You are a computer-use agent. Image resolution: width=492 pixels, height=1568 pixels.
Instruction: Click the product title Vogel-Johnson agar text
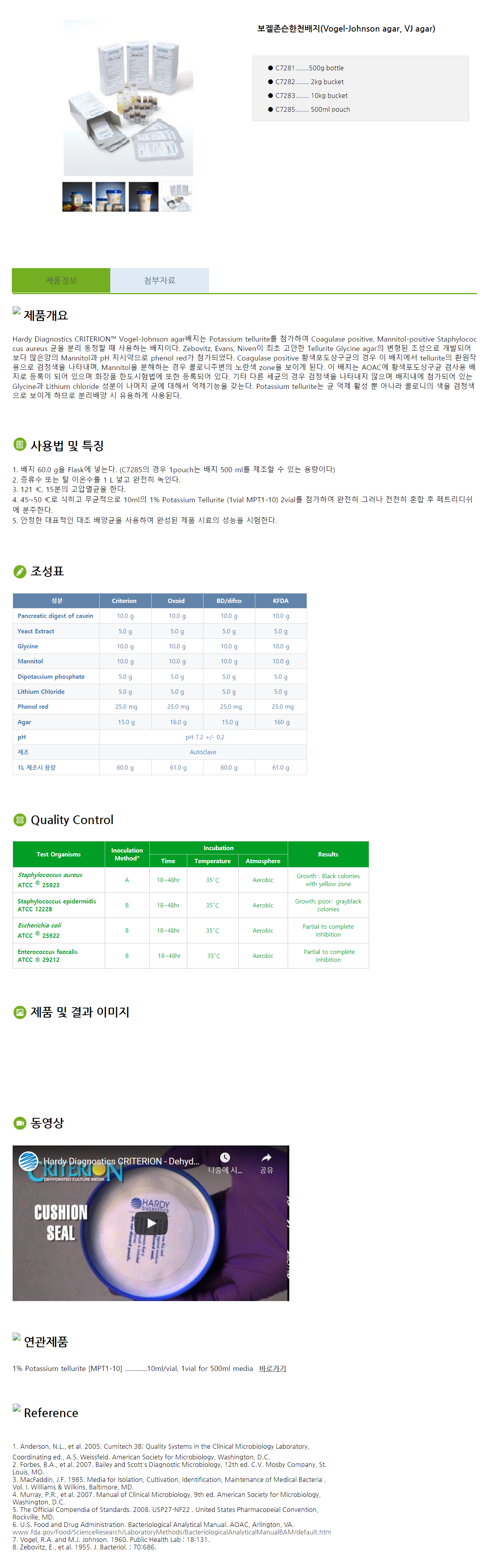point(346,28)
